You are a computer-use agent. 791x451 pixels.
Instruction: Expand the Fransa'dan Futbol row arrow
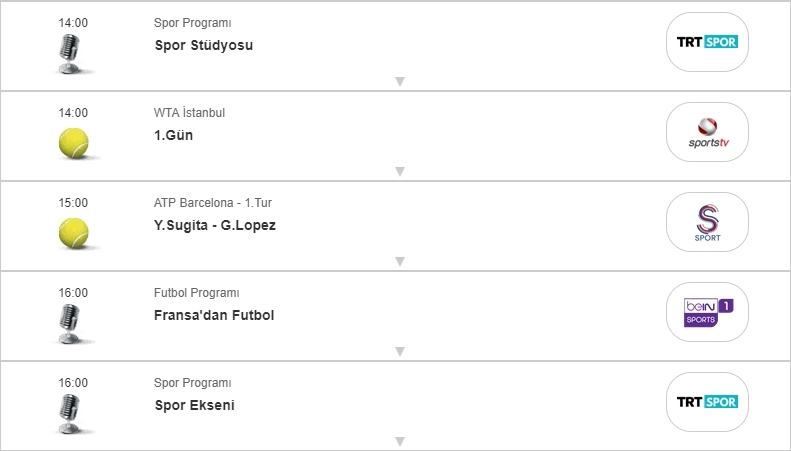[399, 351]
